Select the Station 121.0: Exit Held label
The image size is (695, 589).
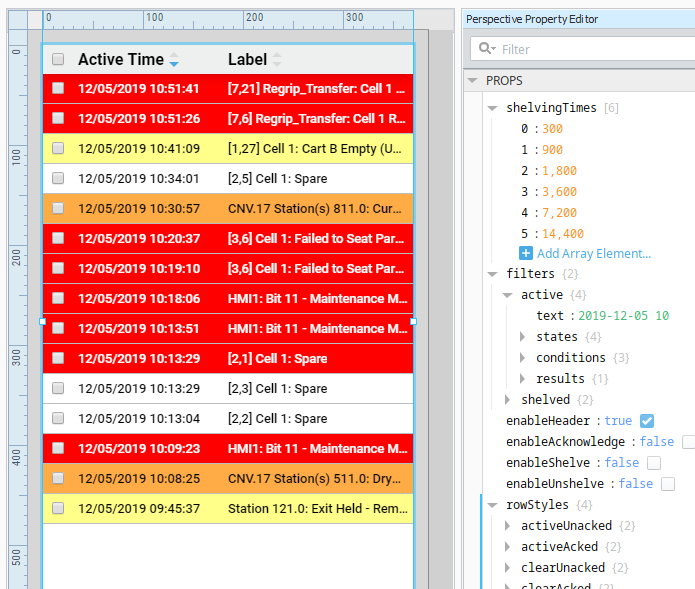click(x=318, y=508)
